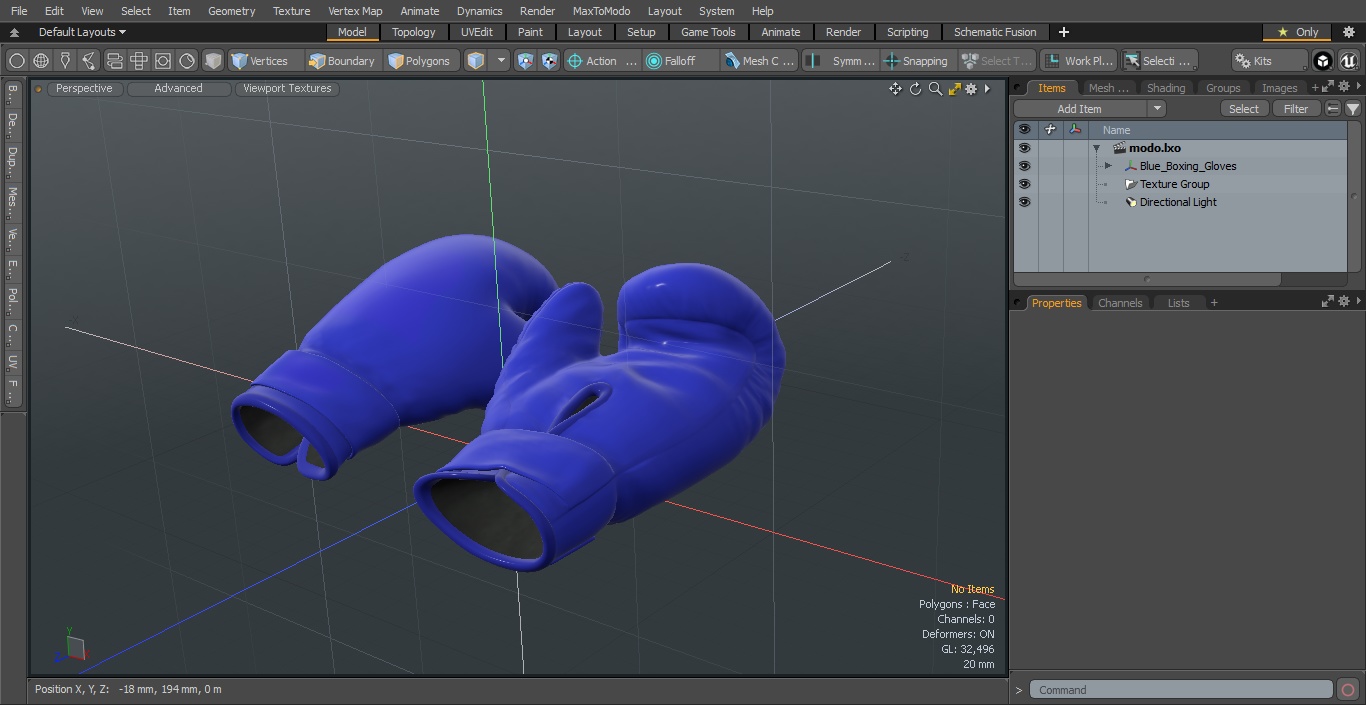Switch to Polygons selection mode
The image size is (1366, 705).
click(x=420, y=61)
